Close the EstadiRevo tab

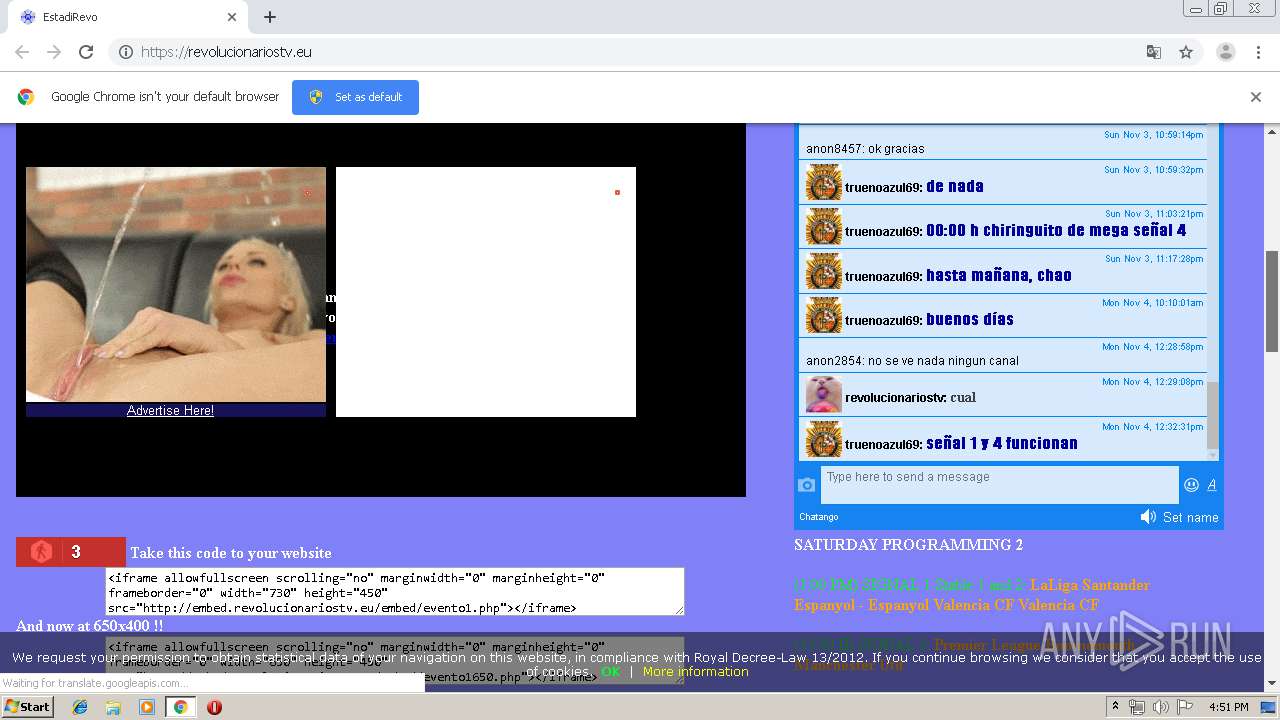pos(232,17)
